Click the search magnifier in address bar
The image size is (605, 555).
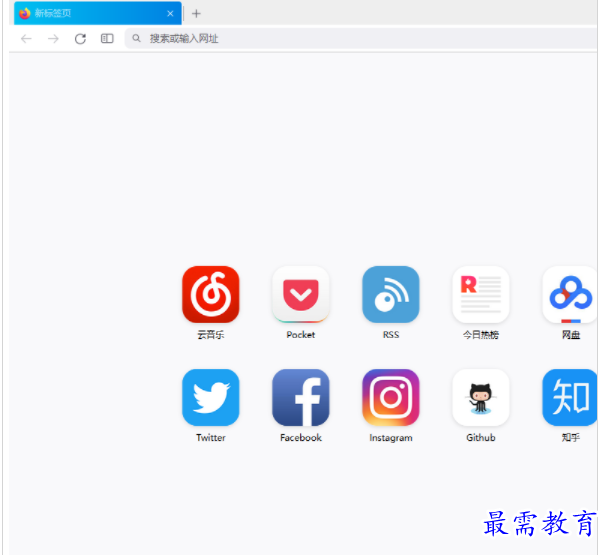136,38
